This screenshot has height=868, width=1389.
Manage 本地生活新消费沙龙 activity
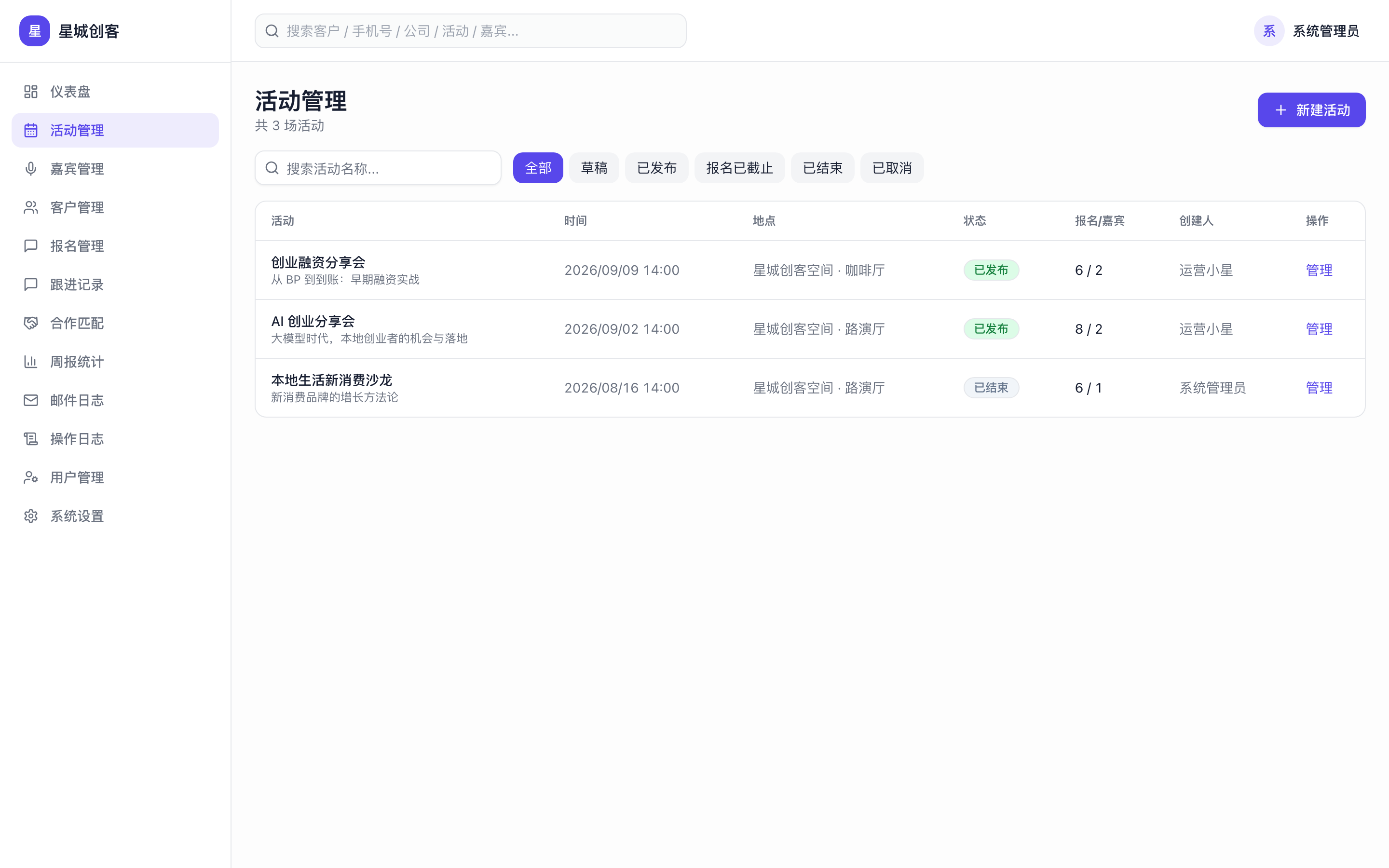pos(1319,388)
